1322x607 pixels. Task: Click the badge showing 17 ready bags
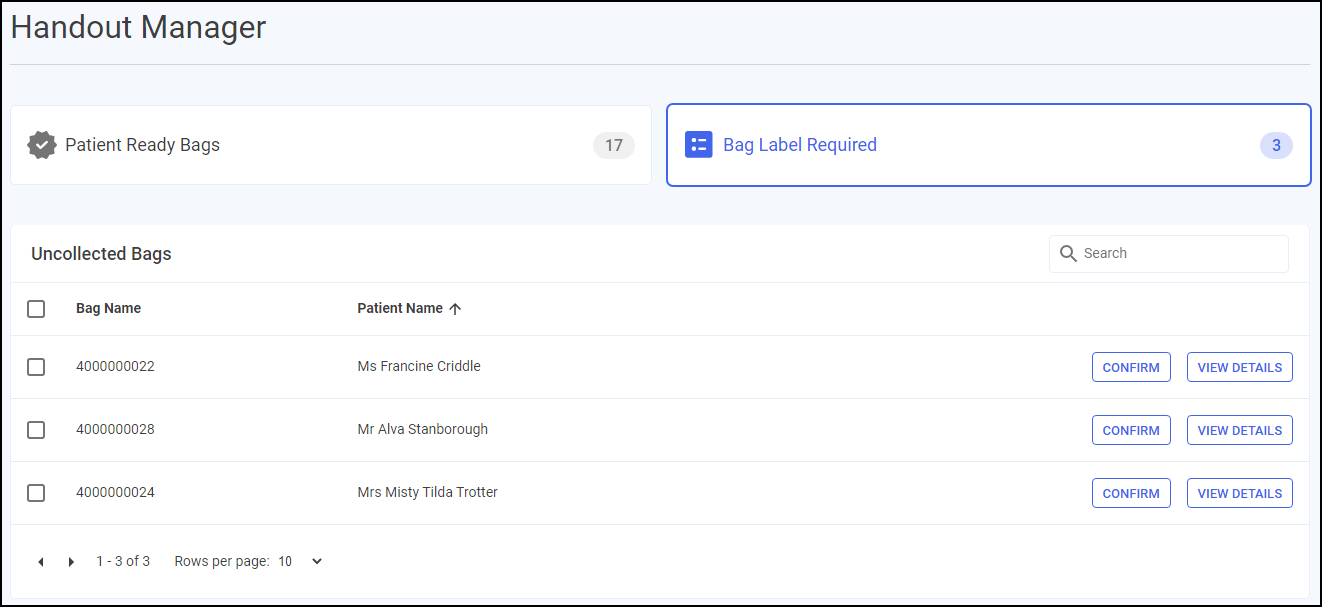pyautogui.click(x=613, y=145)
